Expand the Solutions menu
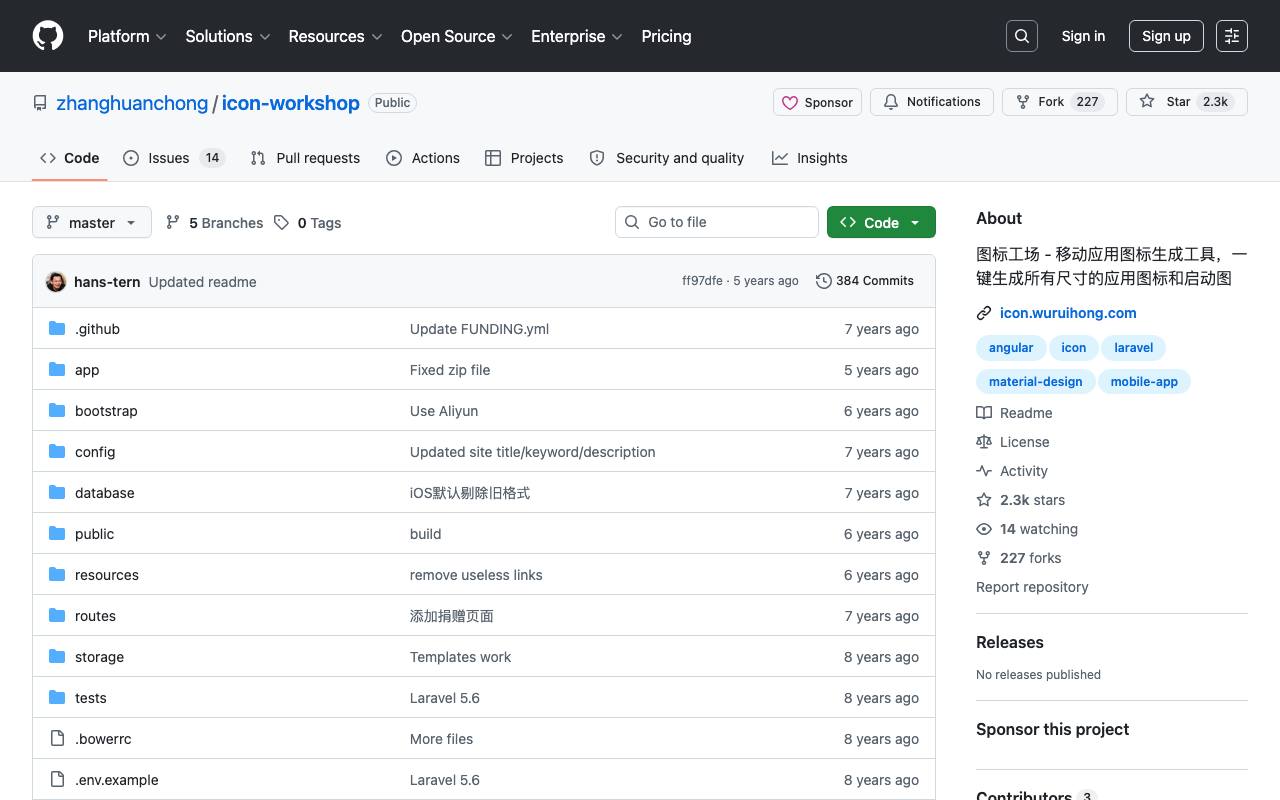 (x=228, y=36)
